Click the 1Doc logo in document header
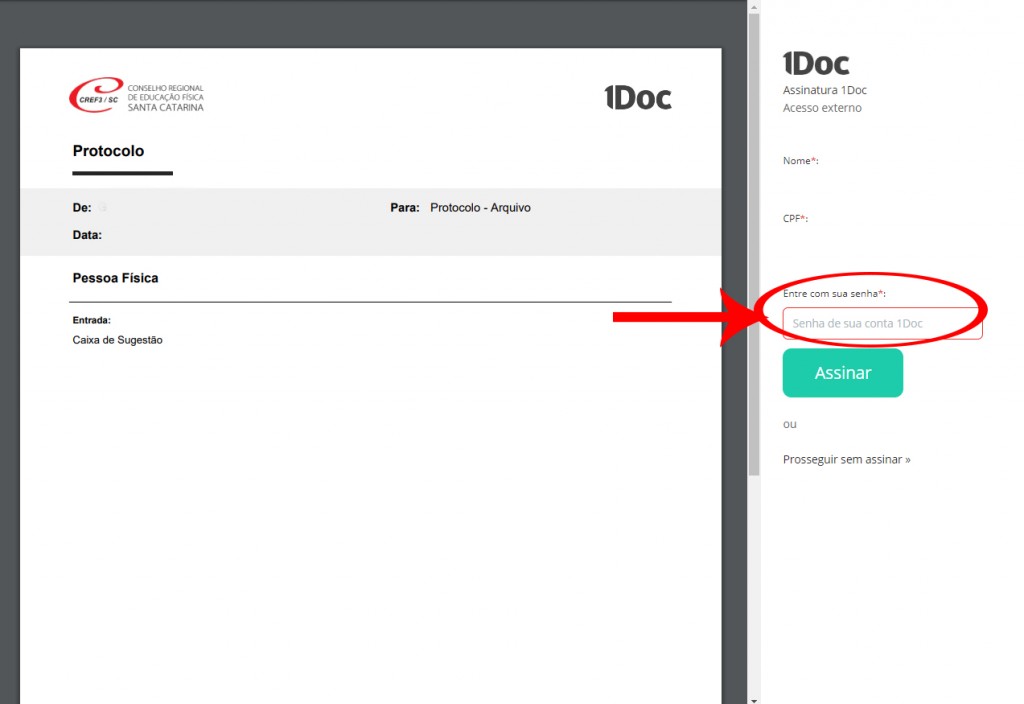 [x=637, y=97]
